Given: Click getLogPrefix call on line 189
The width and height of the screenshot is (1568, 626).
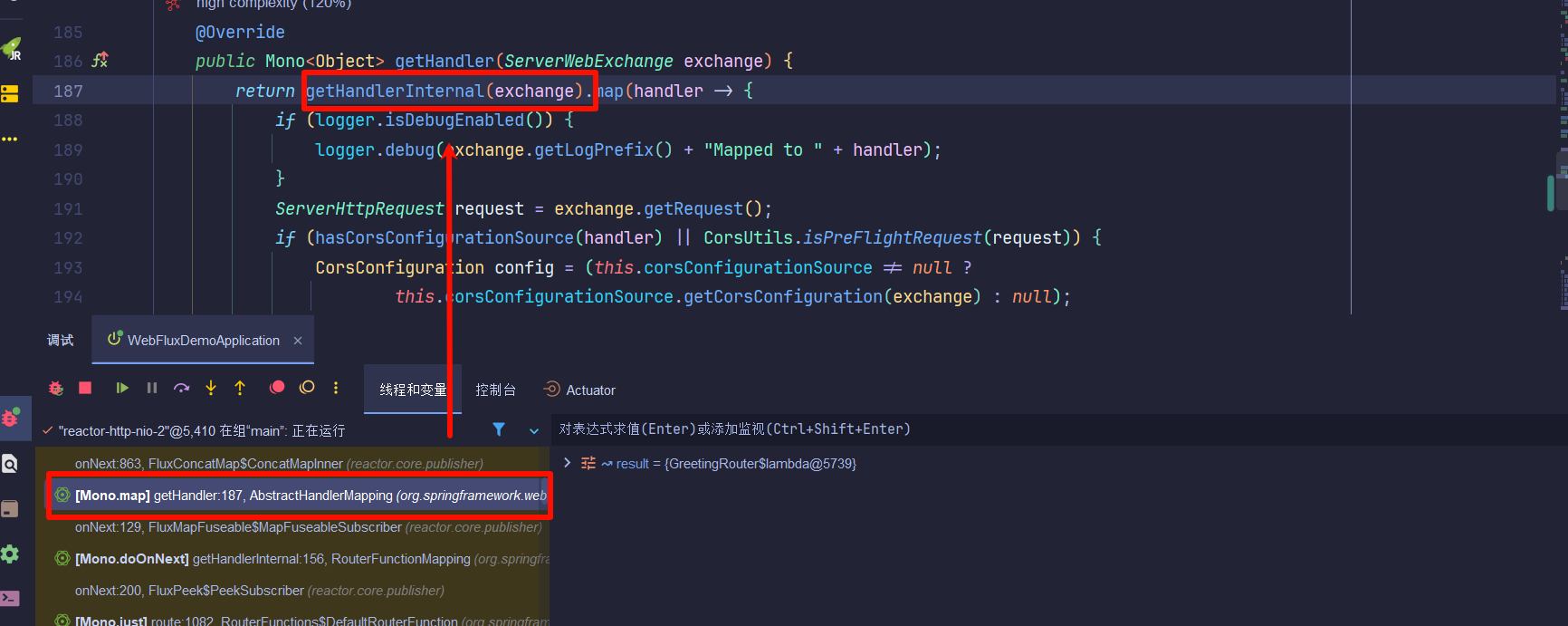Looking at the screenshot, I should pos(594,149).
